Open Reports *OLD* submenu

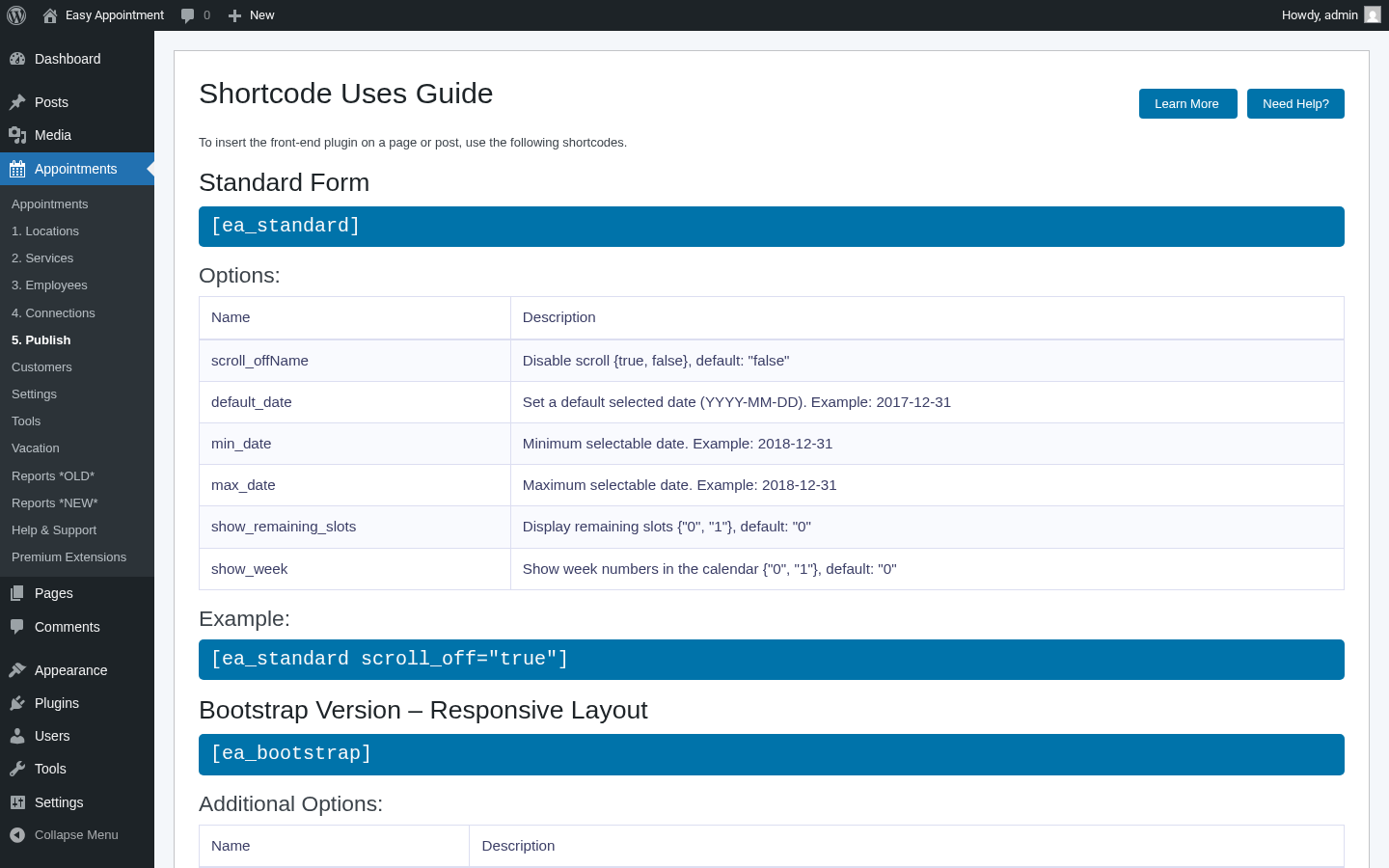pos(53,476)
